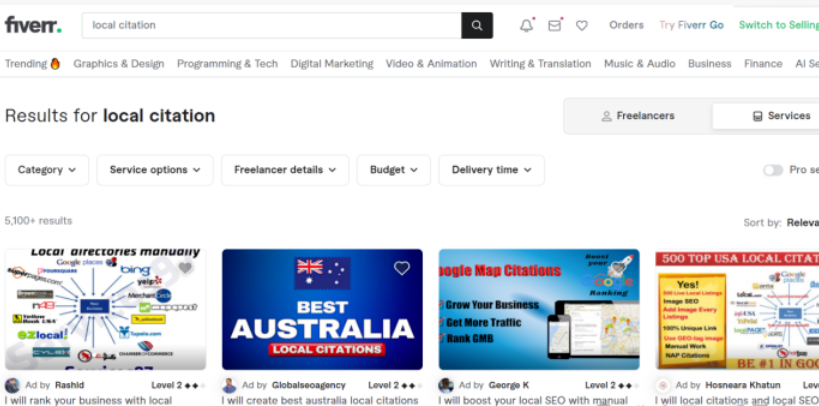Open Video & Animation category
Image resolution: width=819 pixels, height=406 pixels.
[x=431, y=64]
